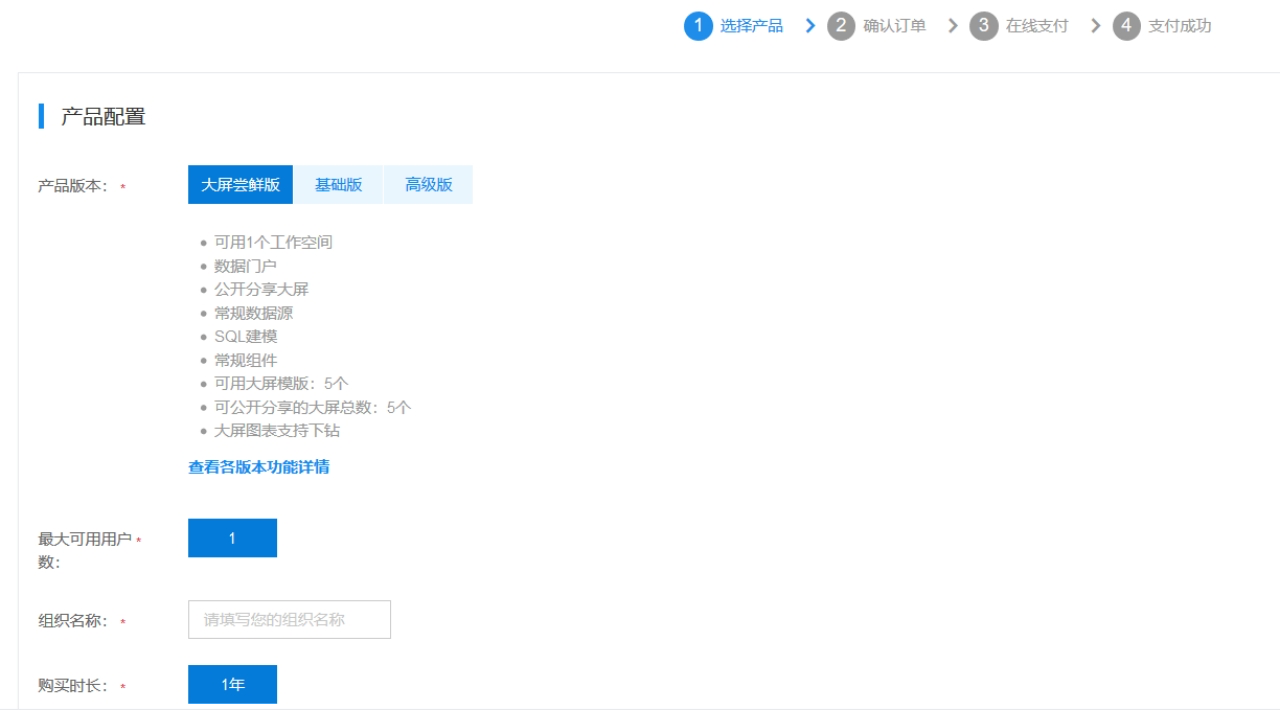Click the 常规数据源 feature text
1280x710 pixels.
253,313
